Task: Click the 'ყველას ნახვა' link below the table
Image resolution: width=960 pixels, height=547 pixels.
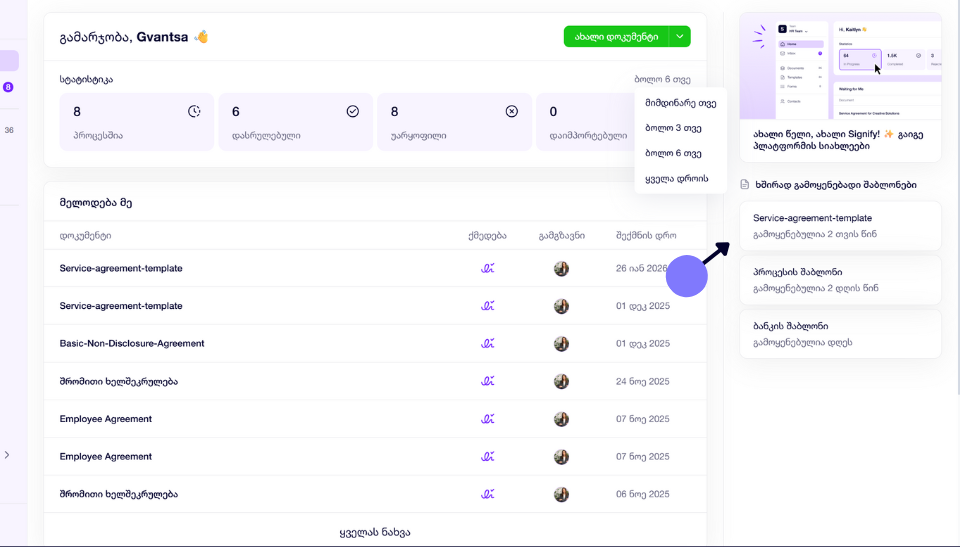Action: click(x=375, y=532)
